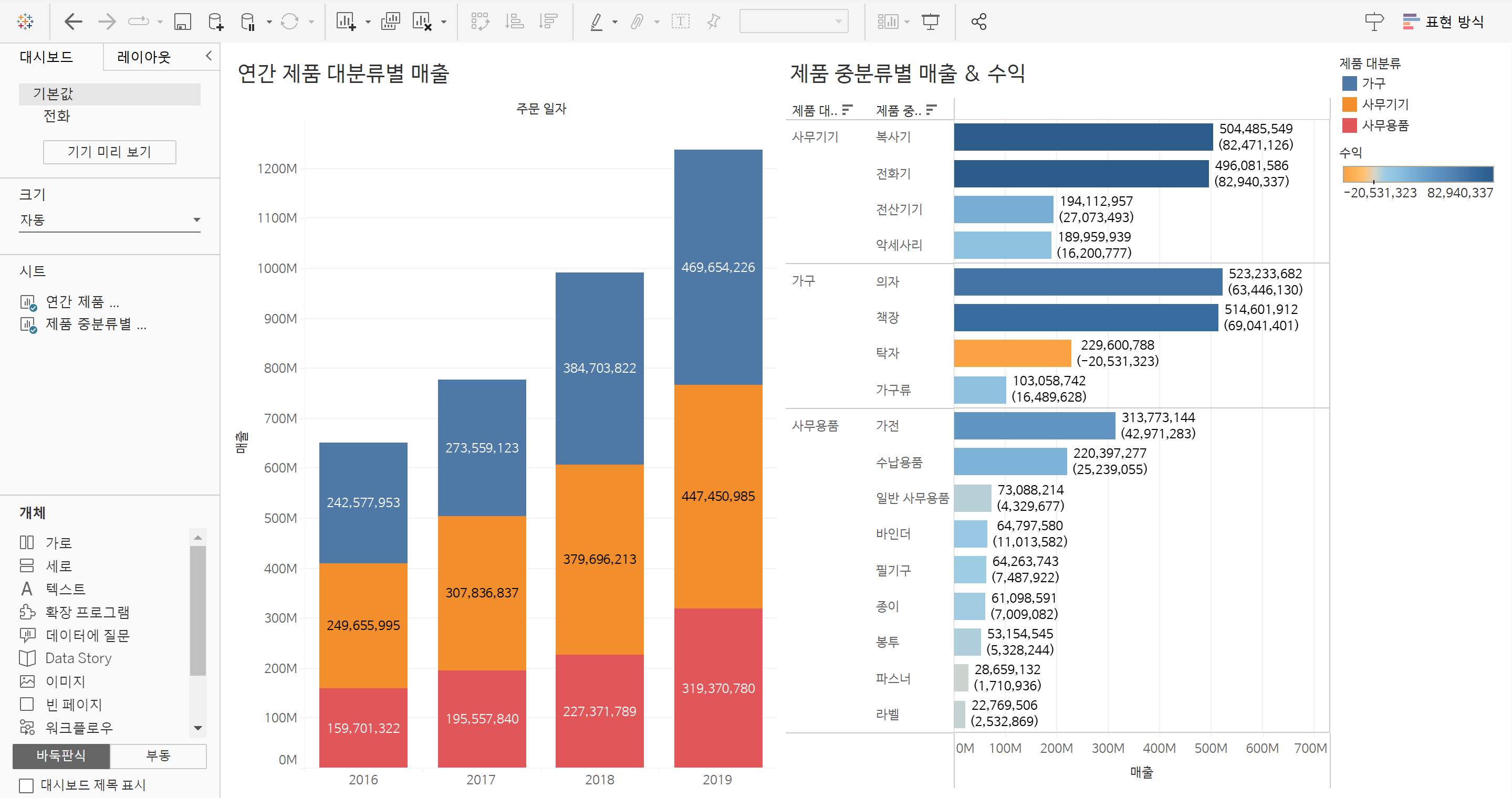Collapse the side pane with chevron

208,56
